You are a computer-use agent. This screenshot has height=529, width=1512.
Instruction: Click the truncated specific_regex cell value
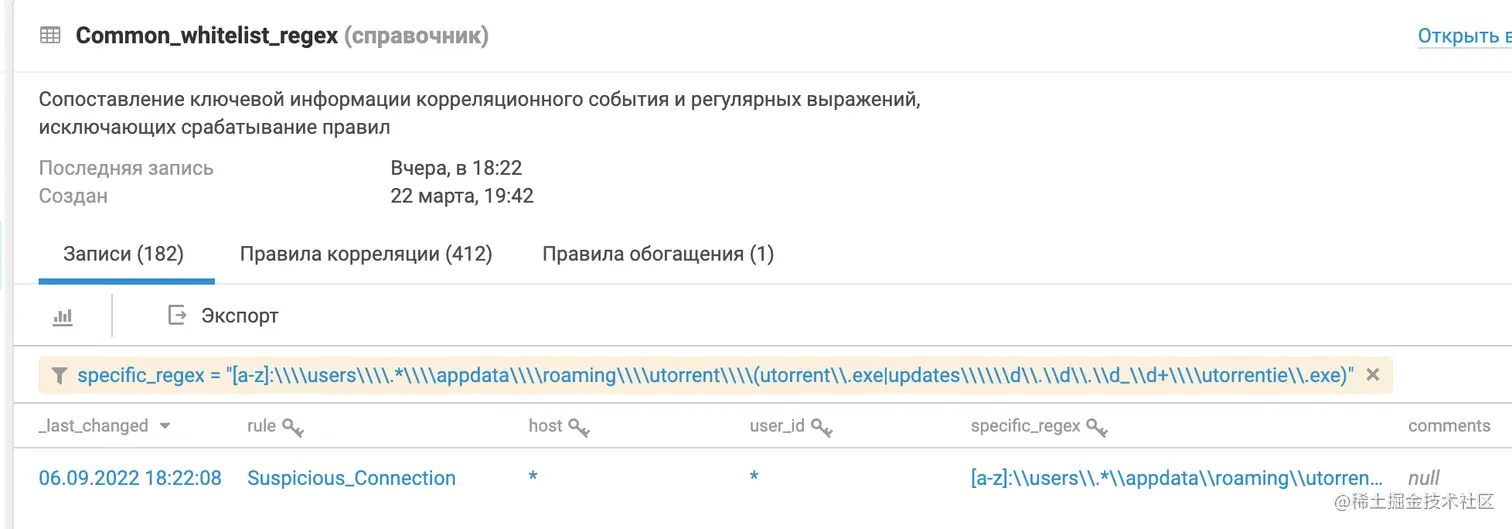click(x=1177, y=478)
